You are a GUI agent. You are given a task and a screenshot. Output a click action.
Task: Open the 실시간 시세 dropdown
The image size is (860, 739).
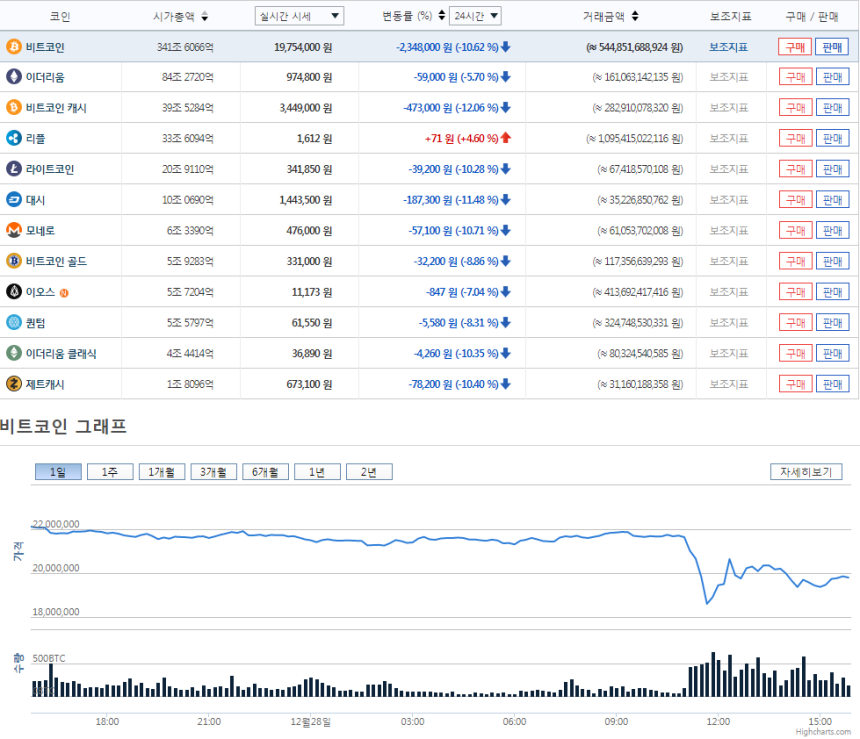299,16
